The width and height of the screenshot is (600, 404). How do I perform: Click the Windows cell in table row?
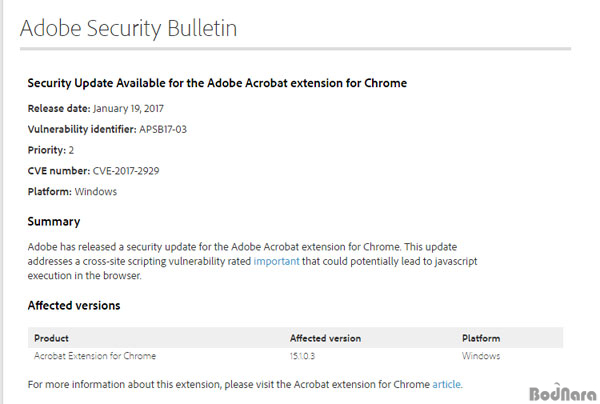click(x=481, y=356)
